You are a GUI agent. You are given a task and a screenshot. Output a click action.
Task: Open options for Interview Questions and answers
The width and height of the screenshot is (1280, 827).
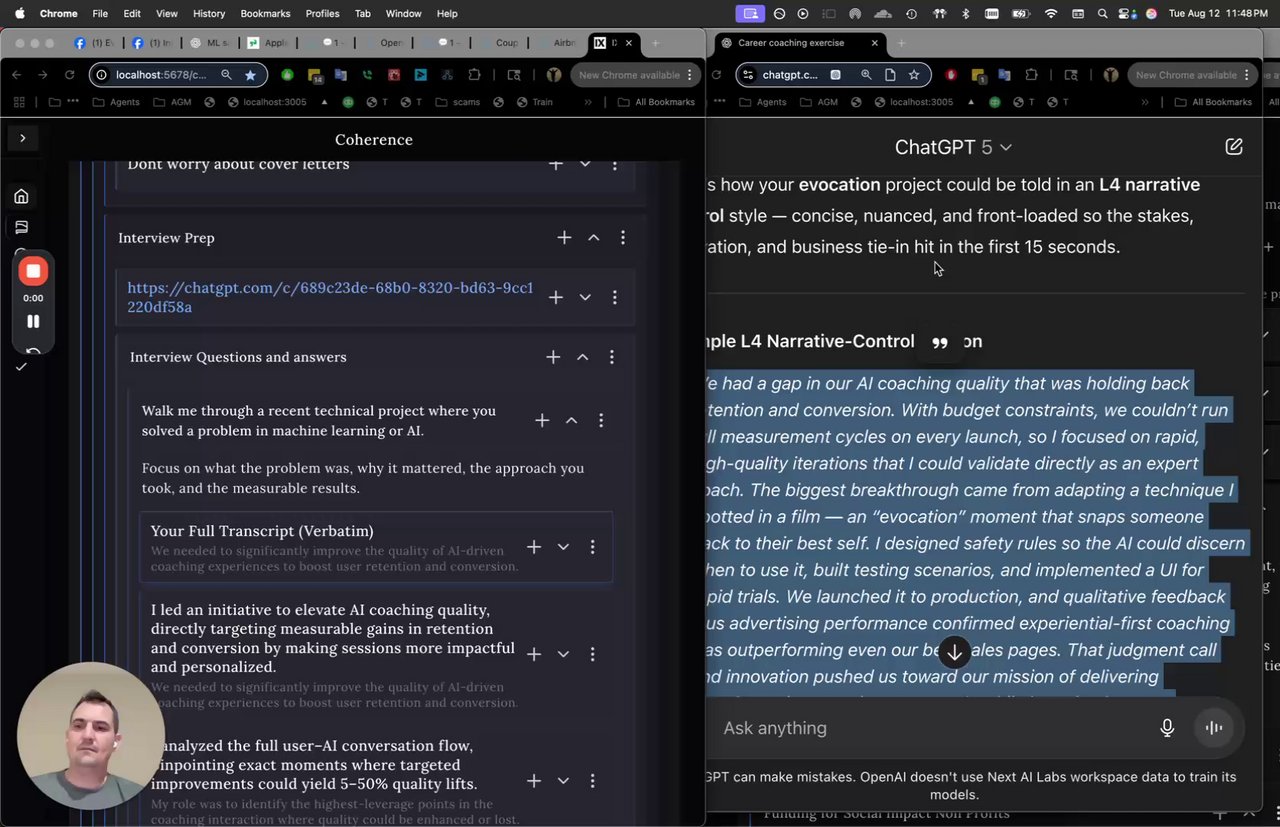611,357
